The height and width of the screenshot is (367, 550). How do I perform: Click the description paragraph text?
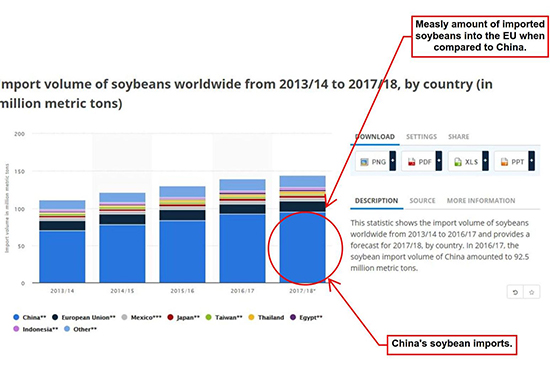pos(440,245)
